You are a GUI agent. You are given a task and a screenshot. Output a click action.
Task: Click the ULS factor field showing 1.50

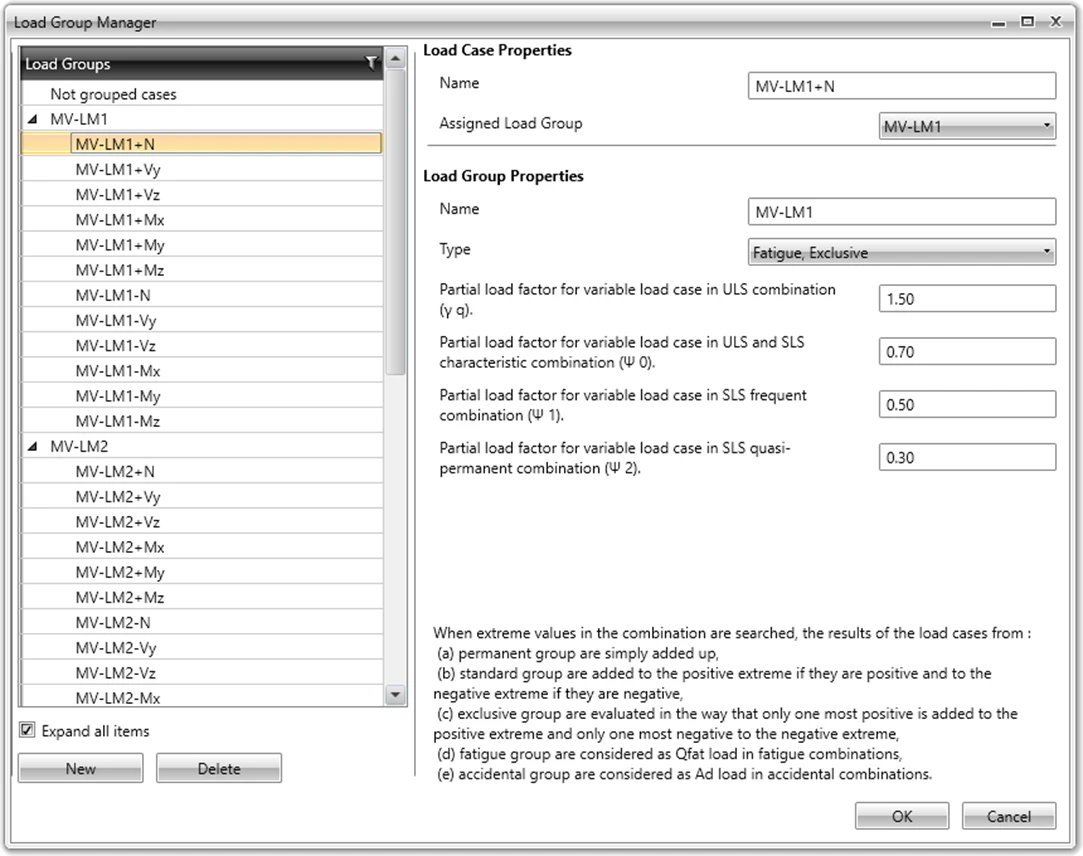click(x=967, y=298)
